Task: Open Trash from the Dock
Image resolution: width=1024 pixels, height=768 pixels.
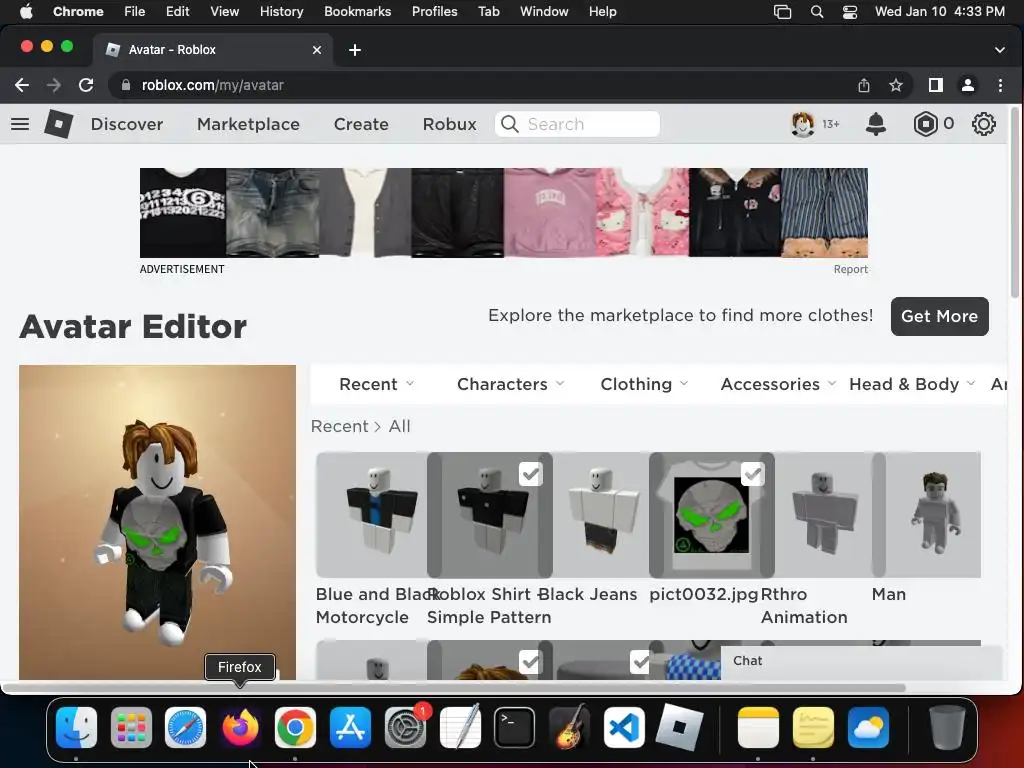Action: [948, 728]
